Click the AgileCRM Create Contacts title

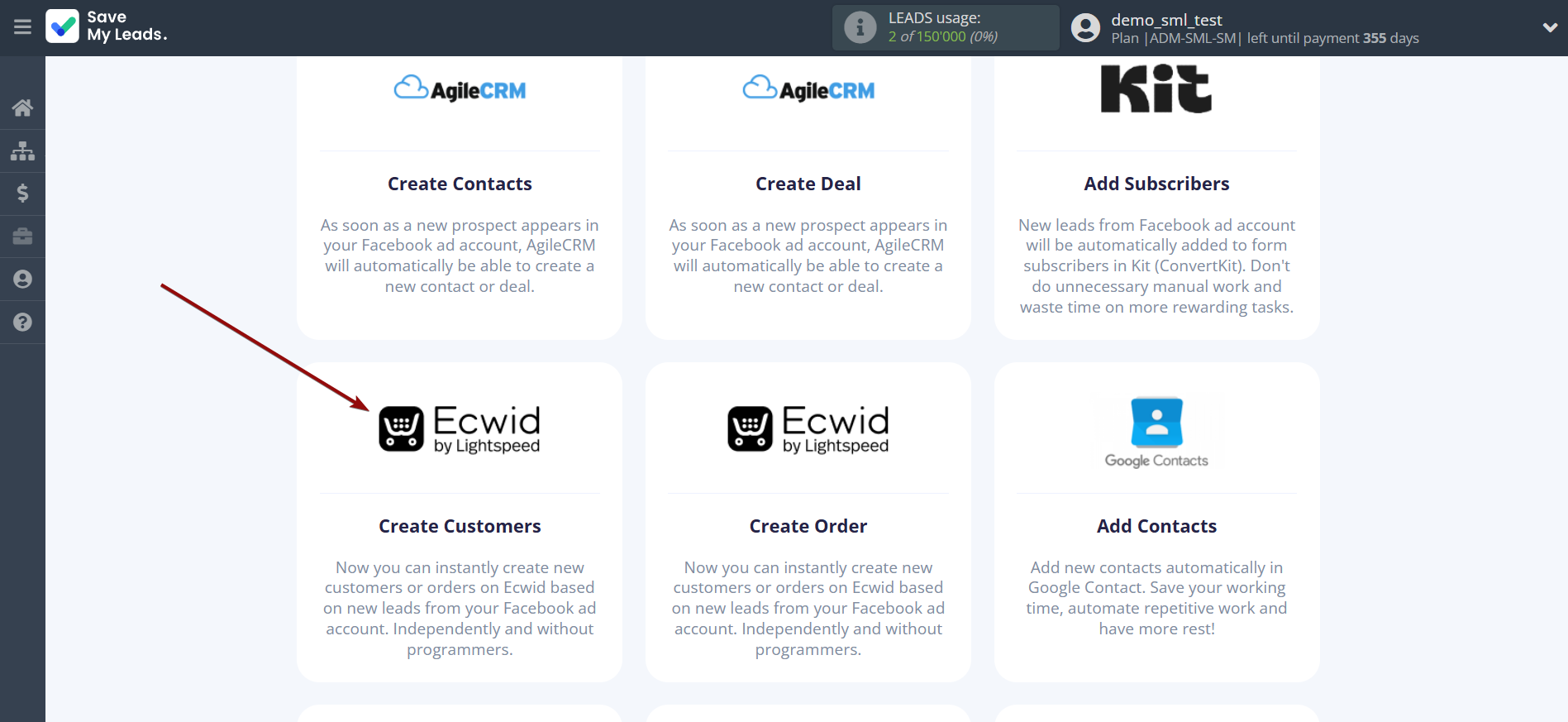point(460,184)
